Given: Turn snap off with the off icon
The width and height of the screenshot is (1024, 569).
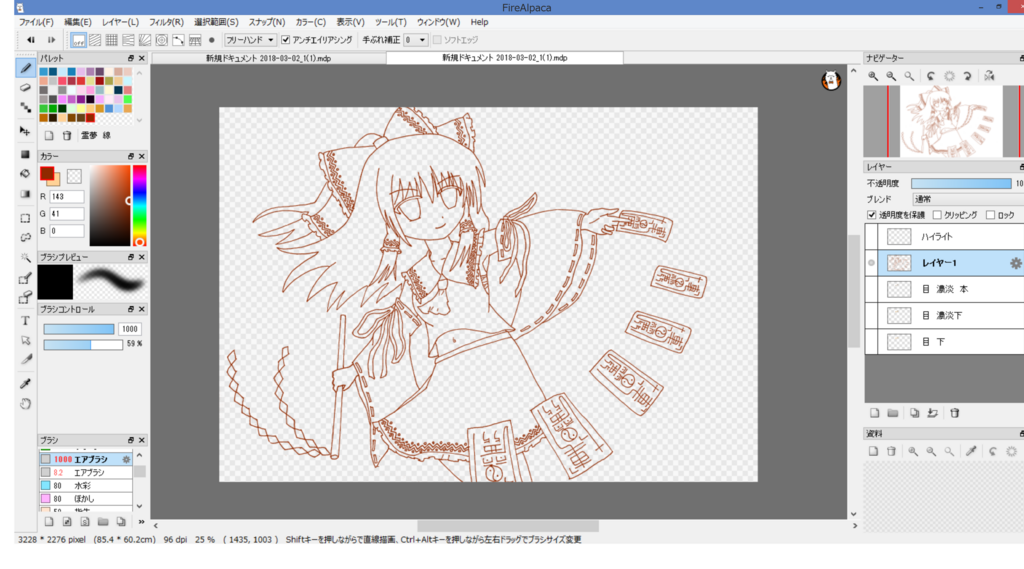Looking at the screenshot, I should [x=78, y=41].
